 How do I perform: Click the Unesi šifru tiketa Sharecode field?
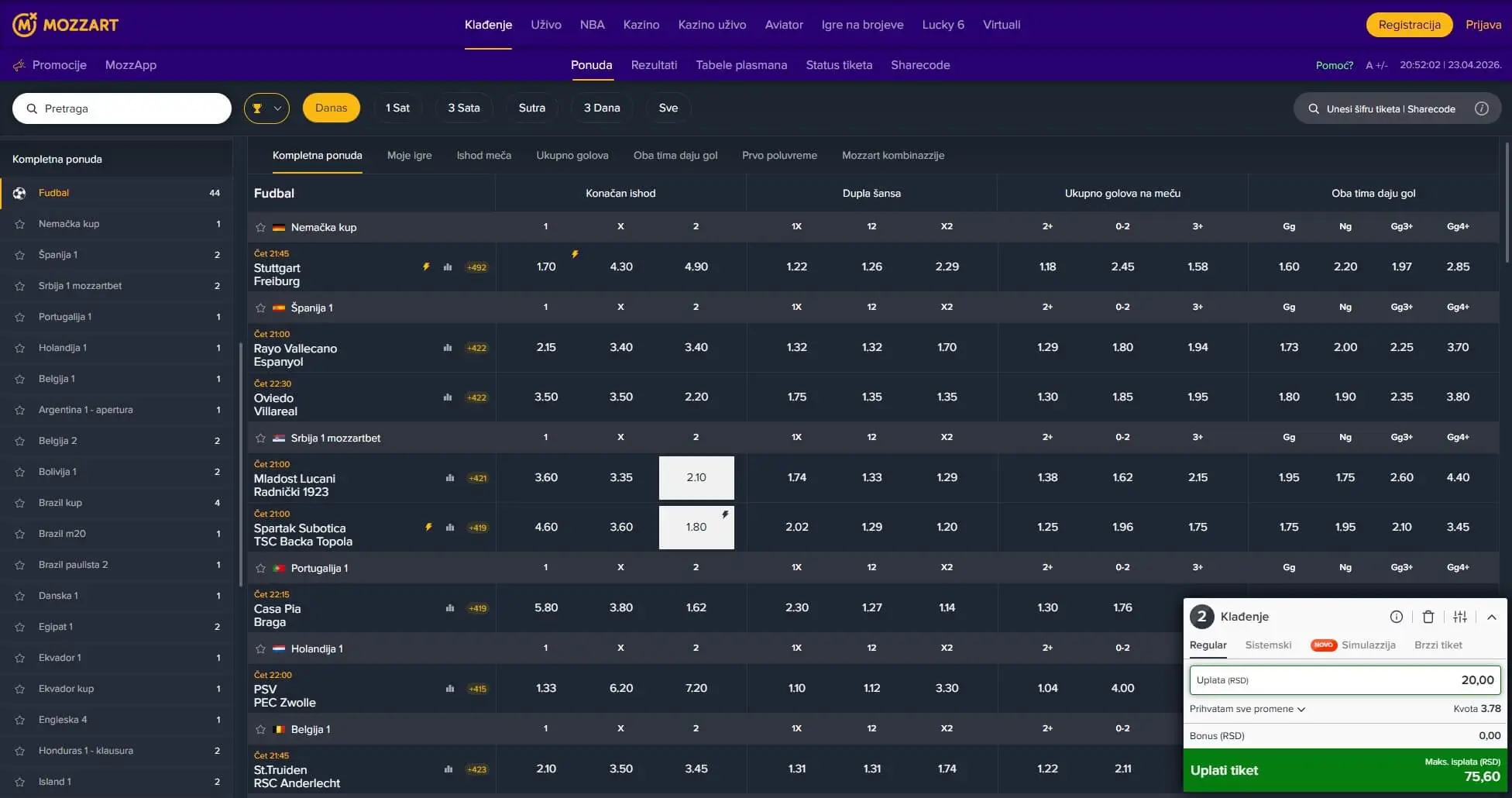pyautogui.click(x=1397, y=108)
